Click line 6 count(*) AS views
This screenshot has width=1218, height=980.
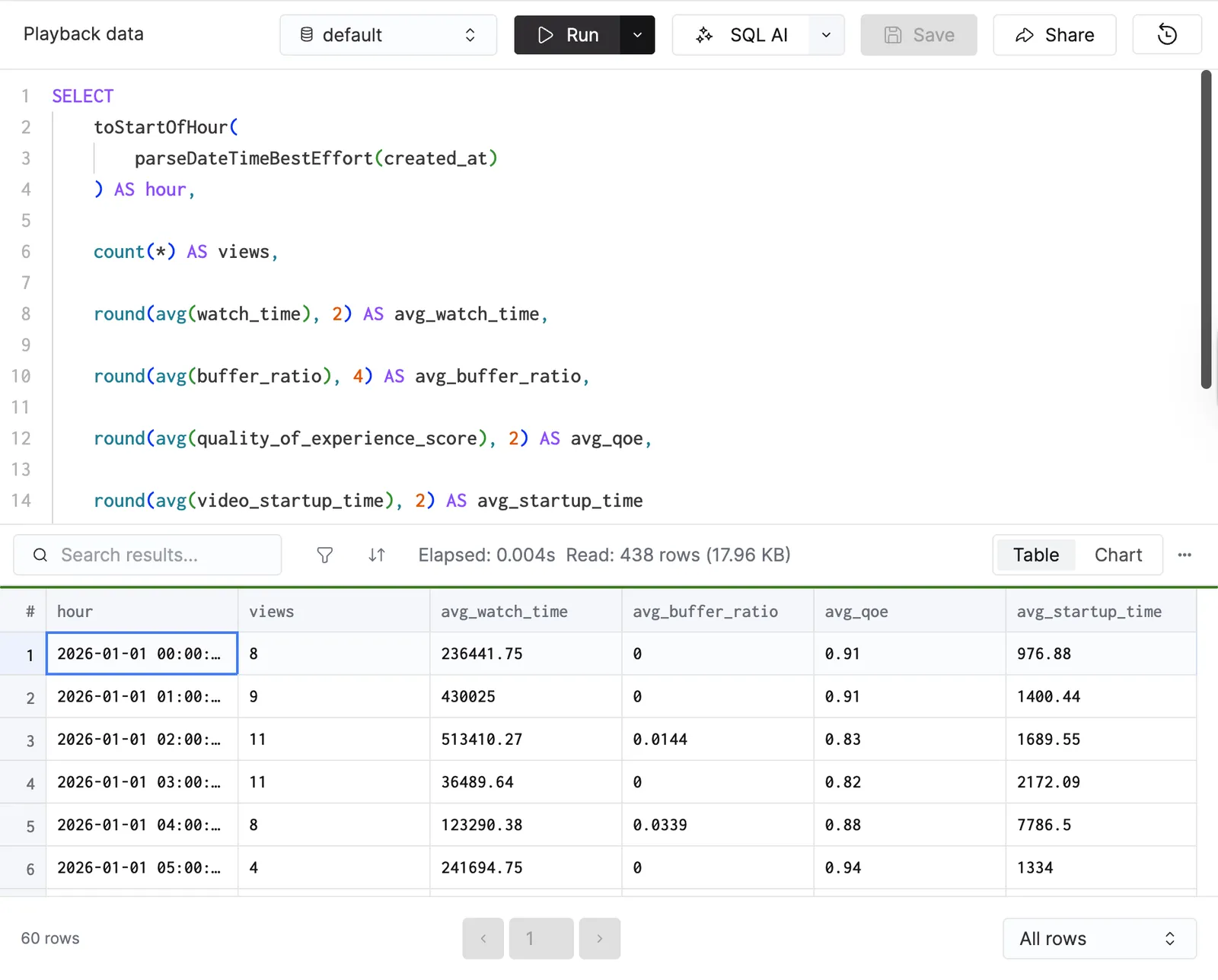click(x=186, y=252)
